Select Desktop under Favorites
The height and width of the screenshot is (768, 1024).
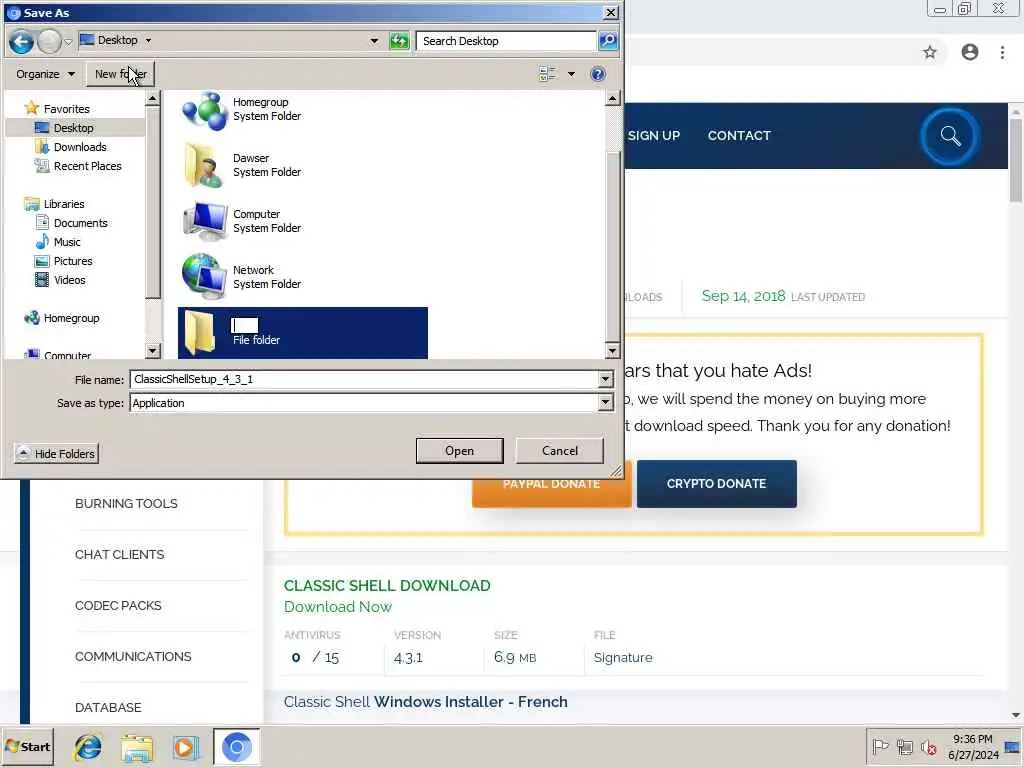[x=73, y=128]
